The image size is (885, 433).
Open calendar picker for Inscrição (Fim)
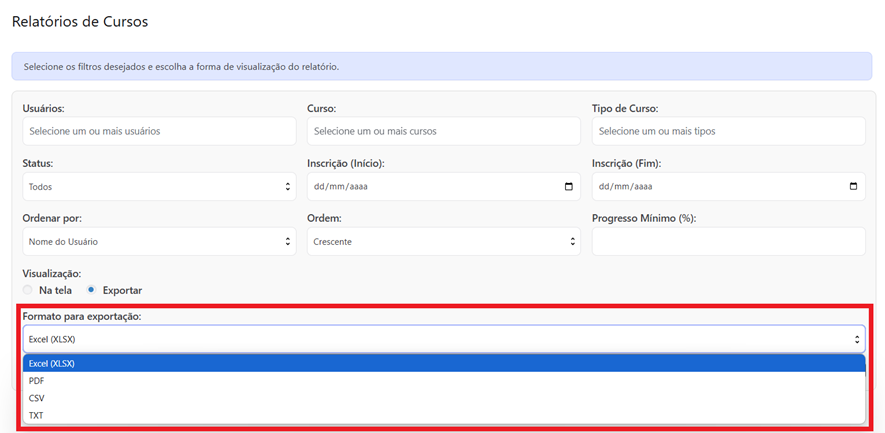[x=853, y=187]
